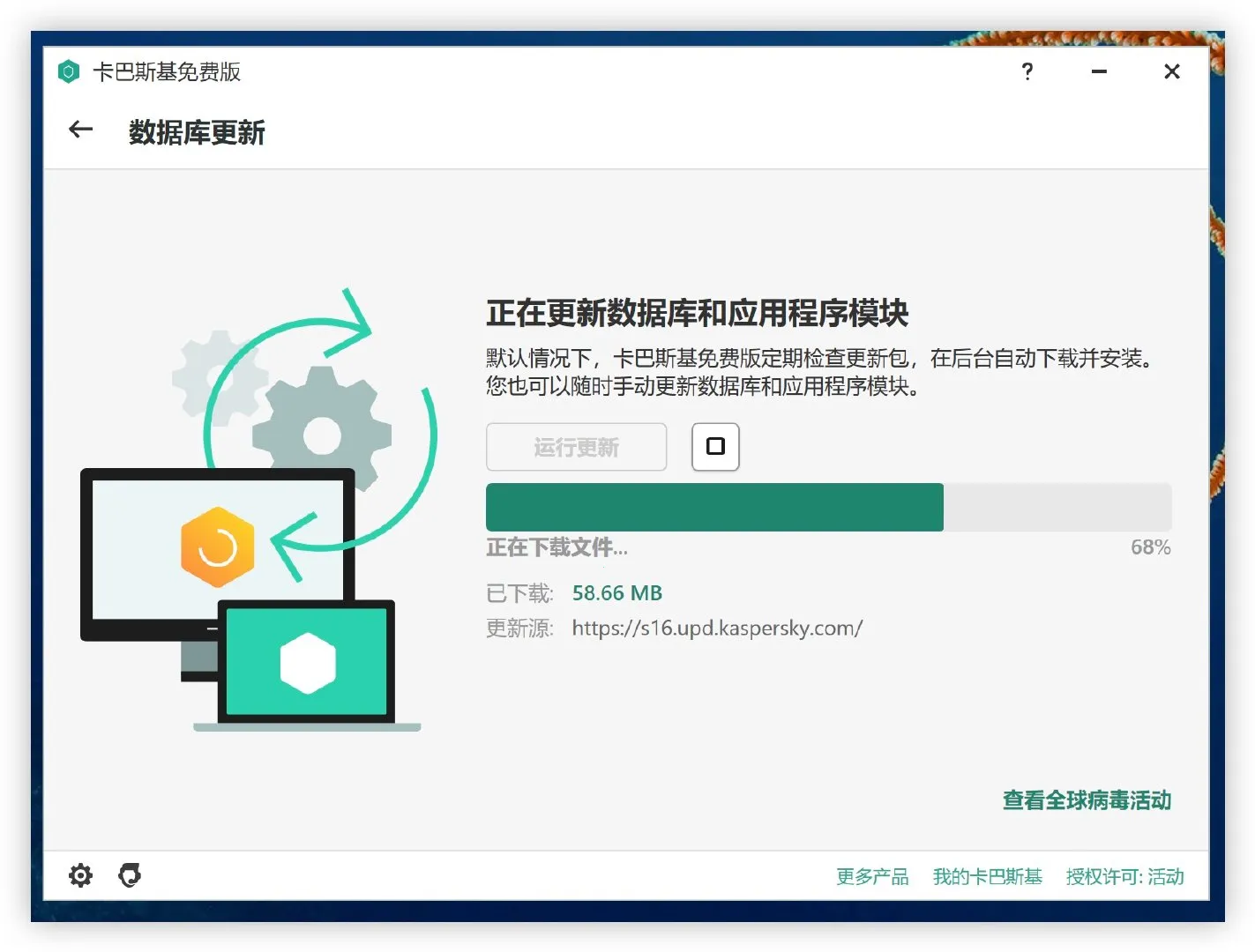This screenshot has width=1255, height=952.
Task: Click the 58.66 MB downloaded value
Action: point(616,593)
